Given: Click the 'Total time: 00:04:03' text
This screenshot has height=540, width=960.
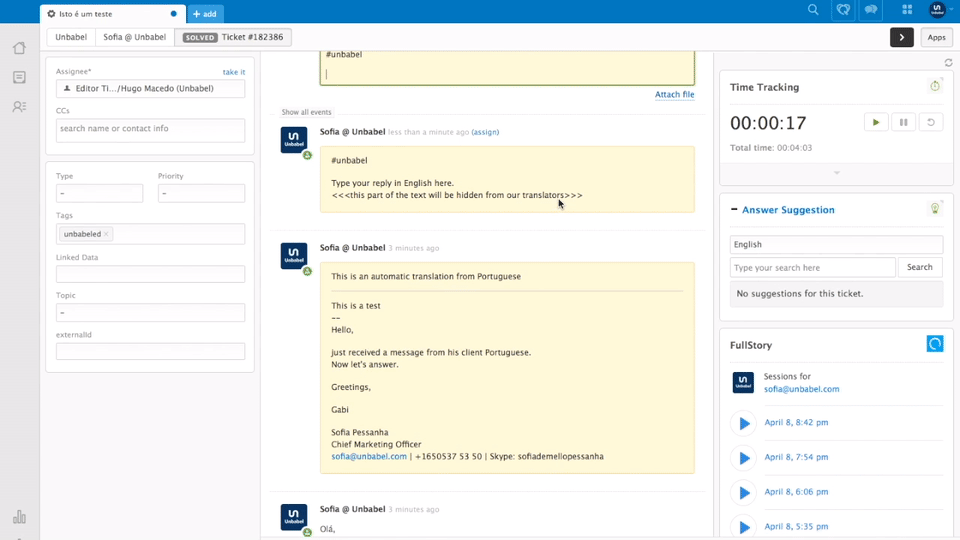Looking at the screenshot, I should [771, 148].
